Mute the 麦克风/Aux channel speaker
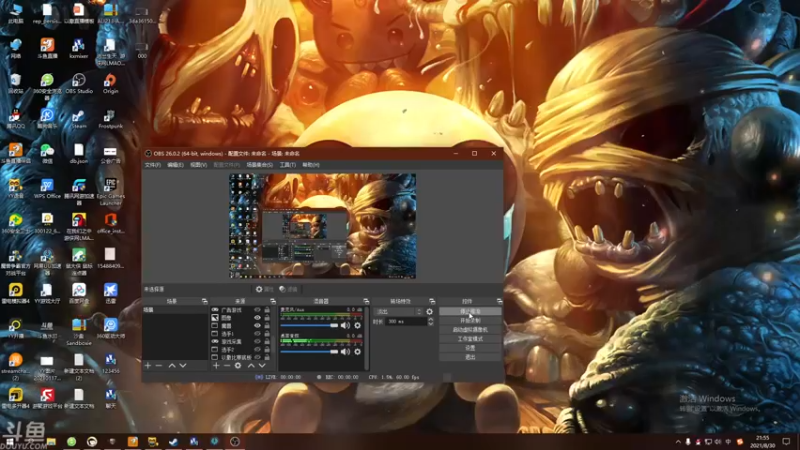This screenshot has width=800, height=450. pyautogui.click(x=345, y=326)
